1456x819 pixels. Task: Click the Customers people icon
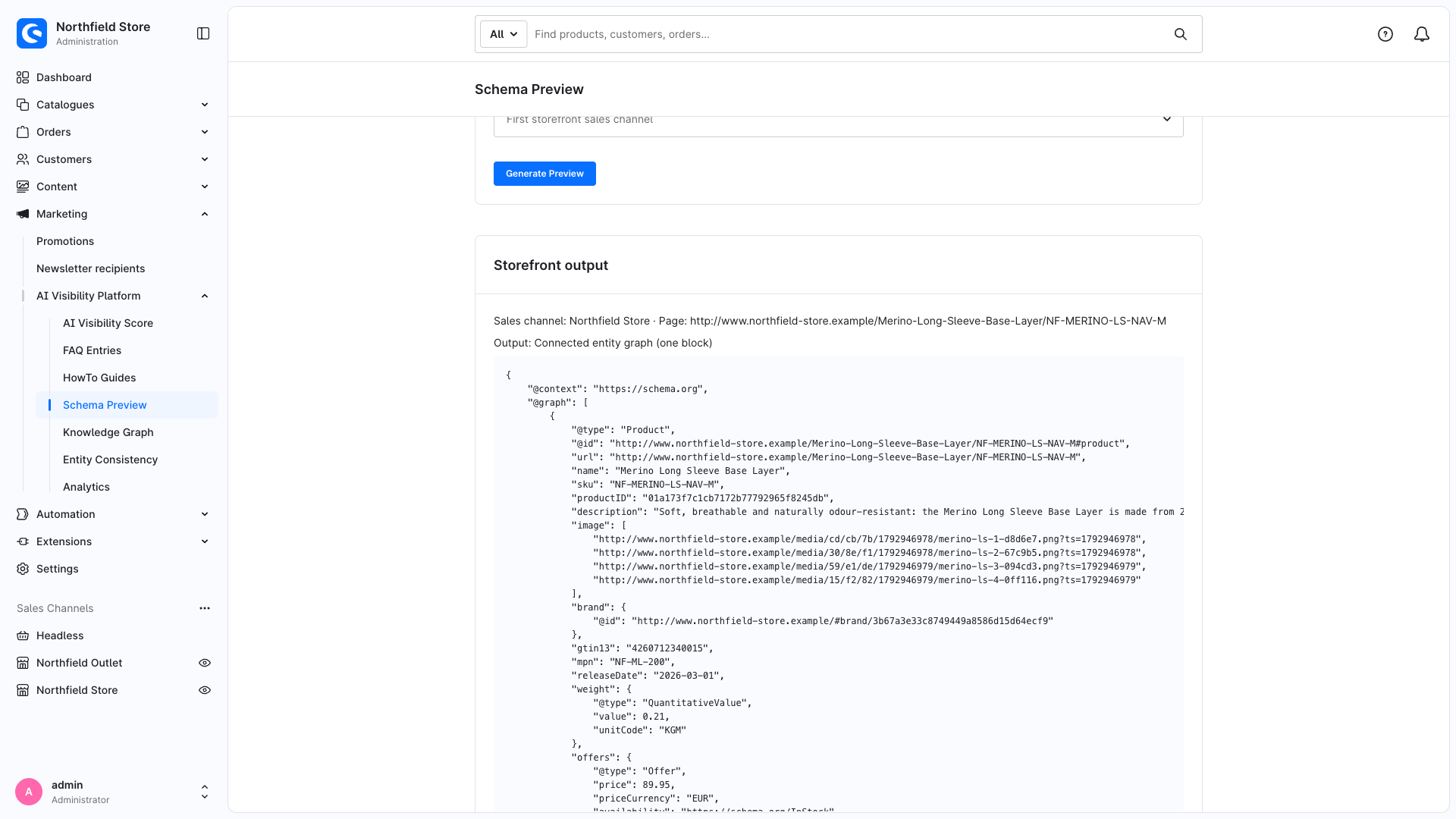point(23,159)
